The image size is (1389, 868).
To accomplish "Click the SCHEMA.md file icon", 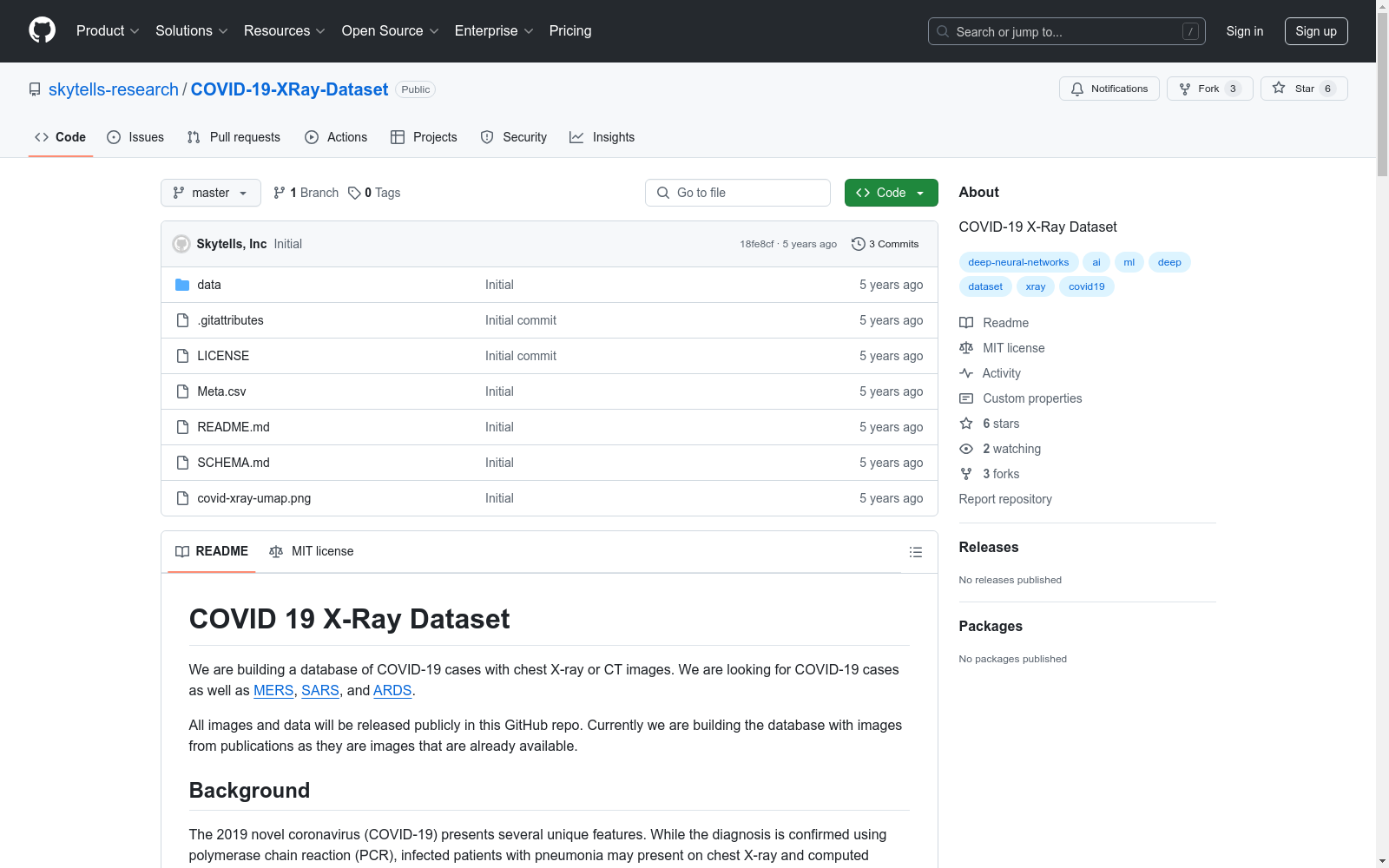I will (x=182, y=463).
